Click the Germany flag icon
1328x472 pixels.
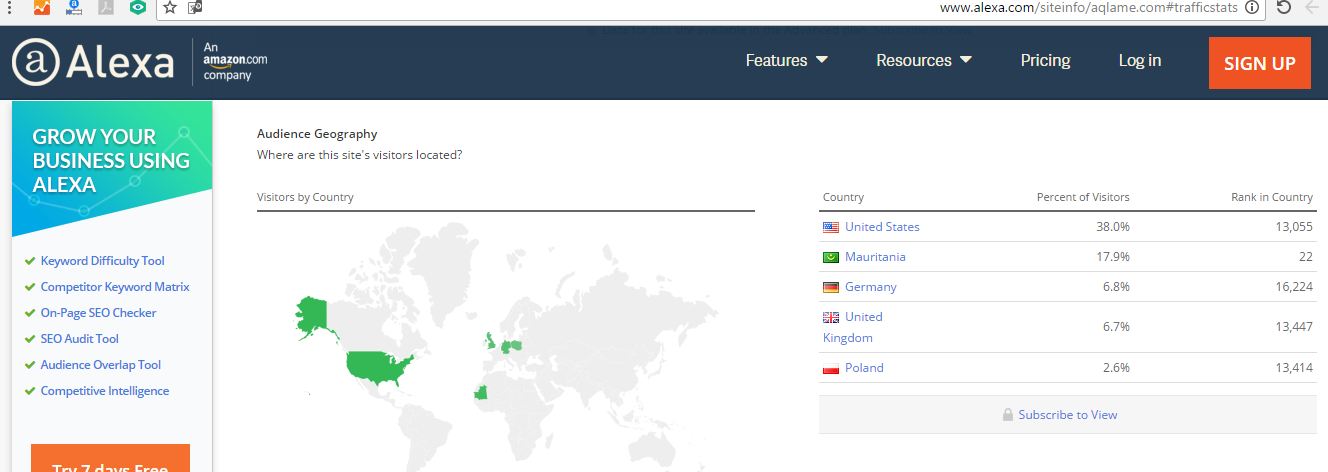831,287
